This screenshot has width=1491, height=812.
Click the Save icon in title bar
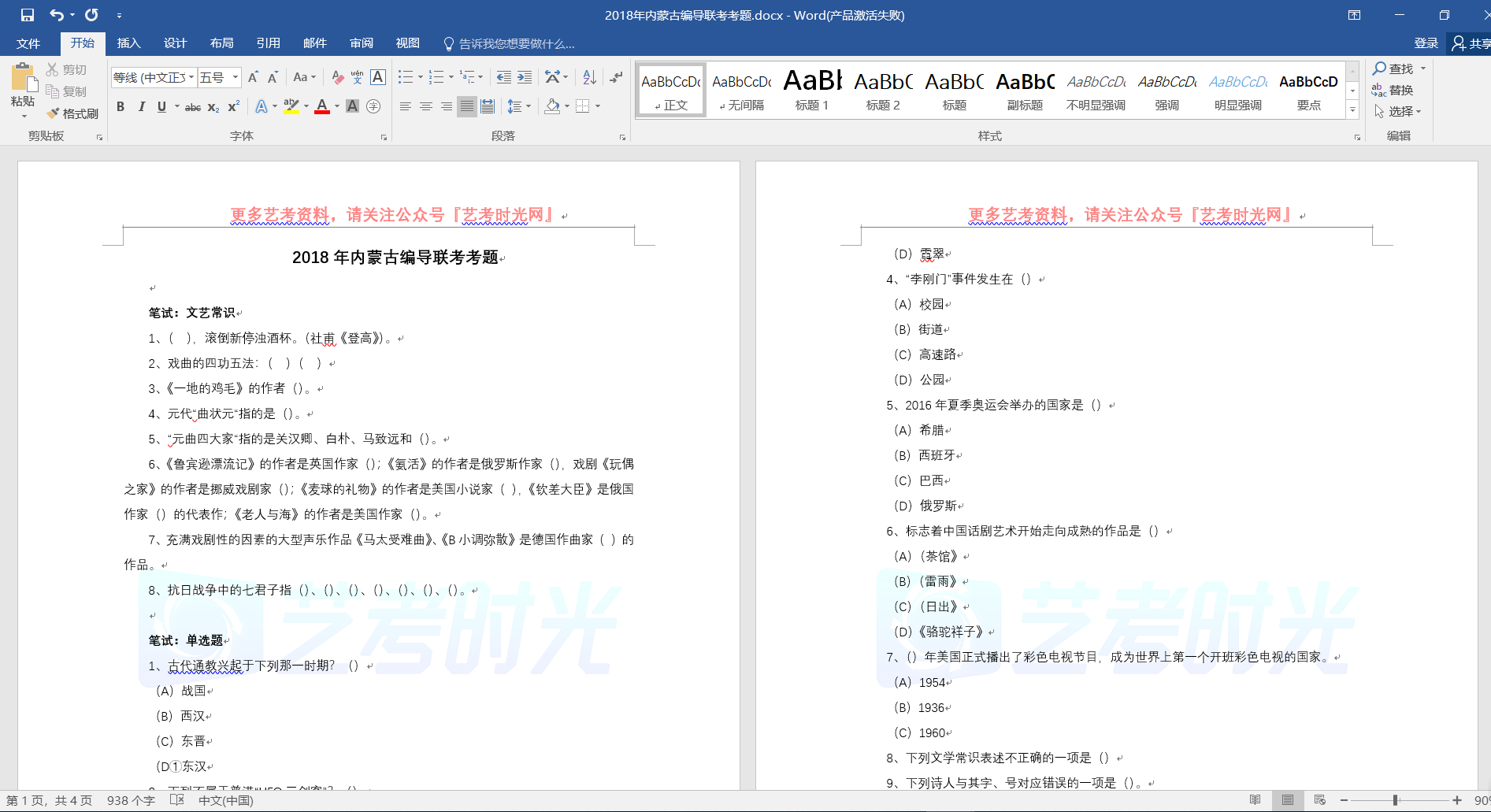[x=28, y=15]
